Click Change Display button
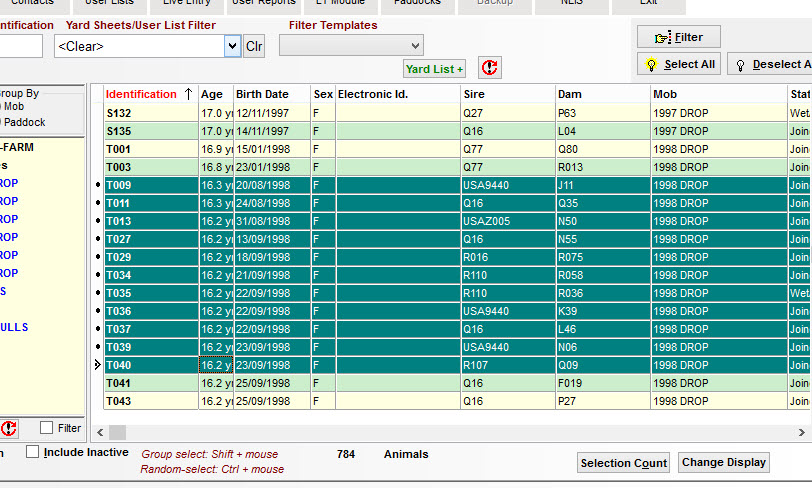The height and width of the screenshot is (488, 812). click(723, 462)
